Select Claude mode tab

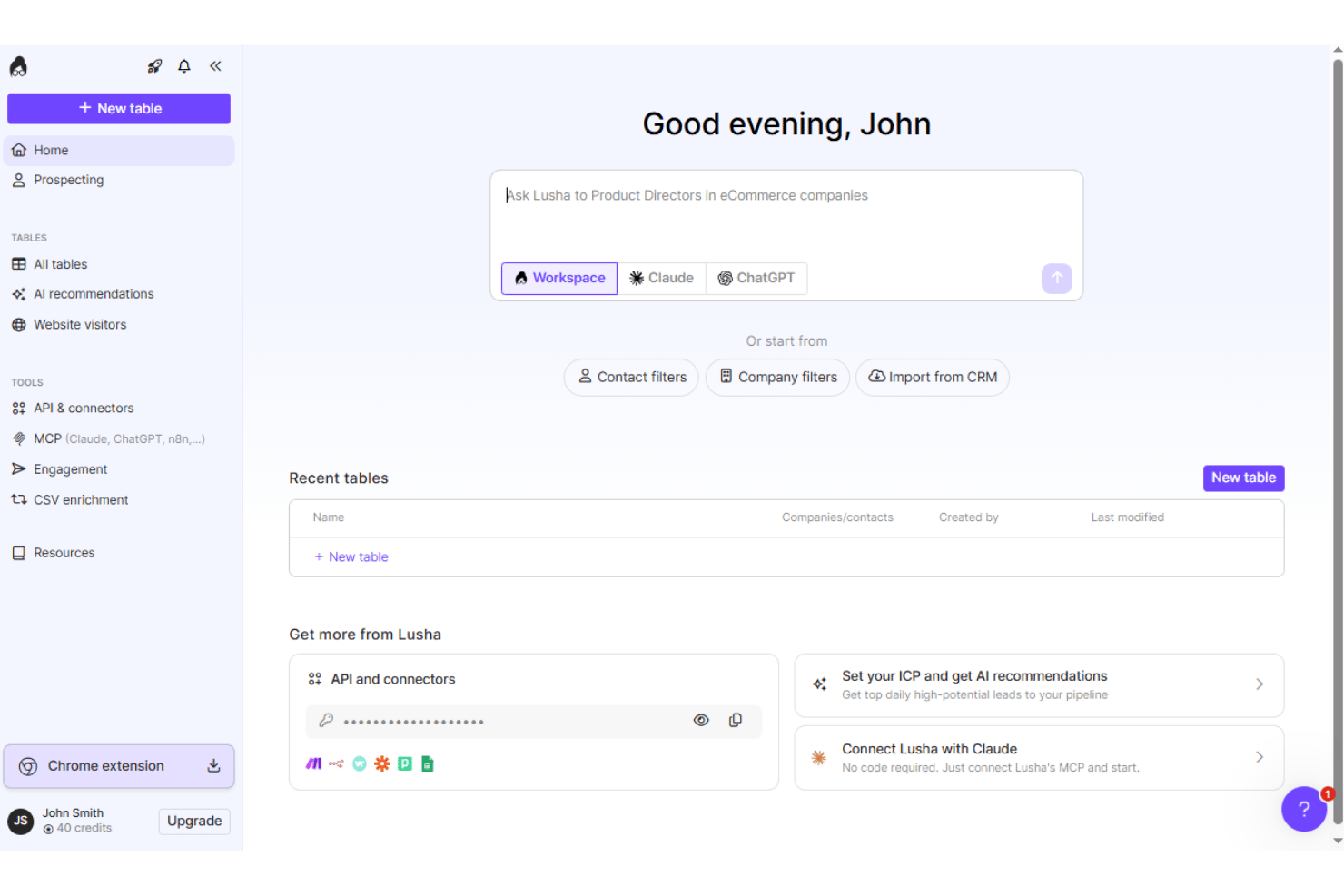click(662, 279)
